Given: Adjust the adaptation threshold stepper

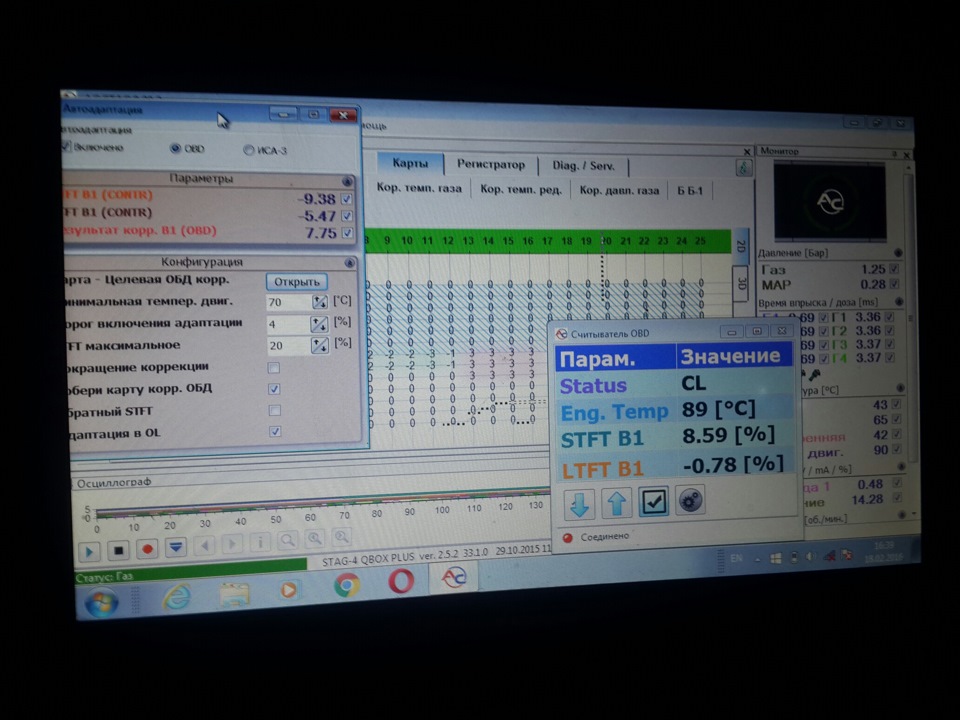Looking at the screenshot, I should tap(319, 324).
